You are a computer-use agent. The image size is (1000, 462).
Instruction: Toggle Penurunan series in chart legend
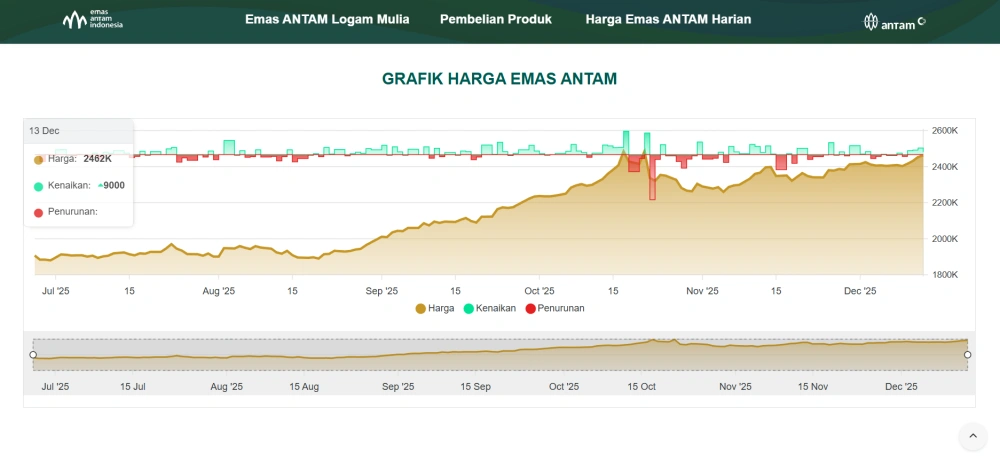point(555,308)
